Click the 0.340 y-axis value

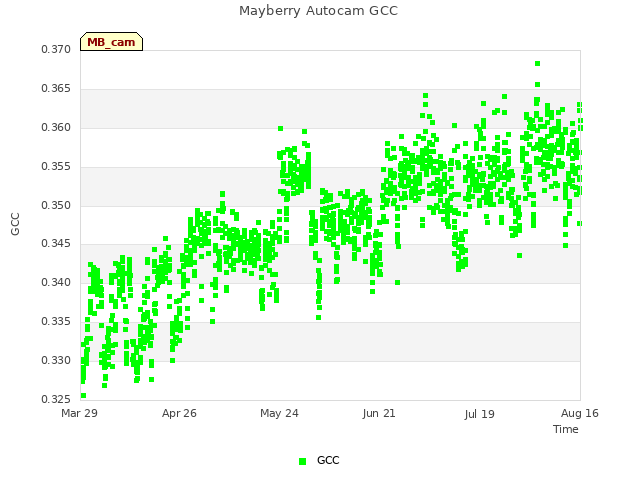[x=56, y=282]
